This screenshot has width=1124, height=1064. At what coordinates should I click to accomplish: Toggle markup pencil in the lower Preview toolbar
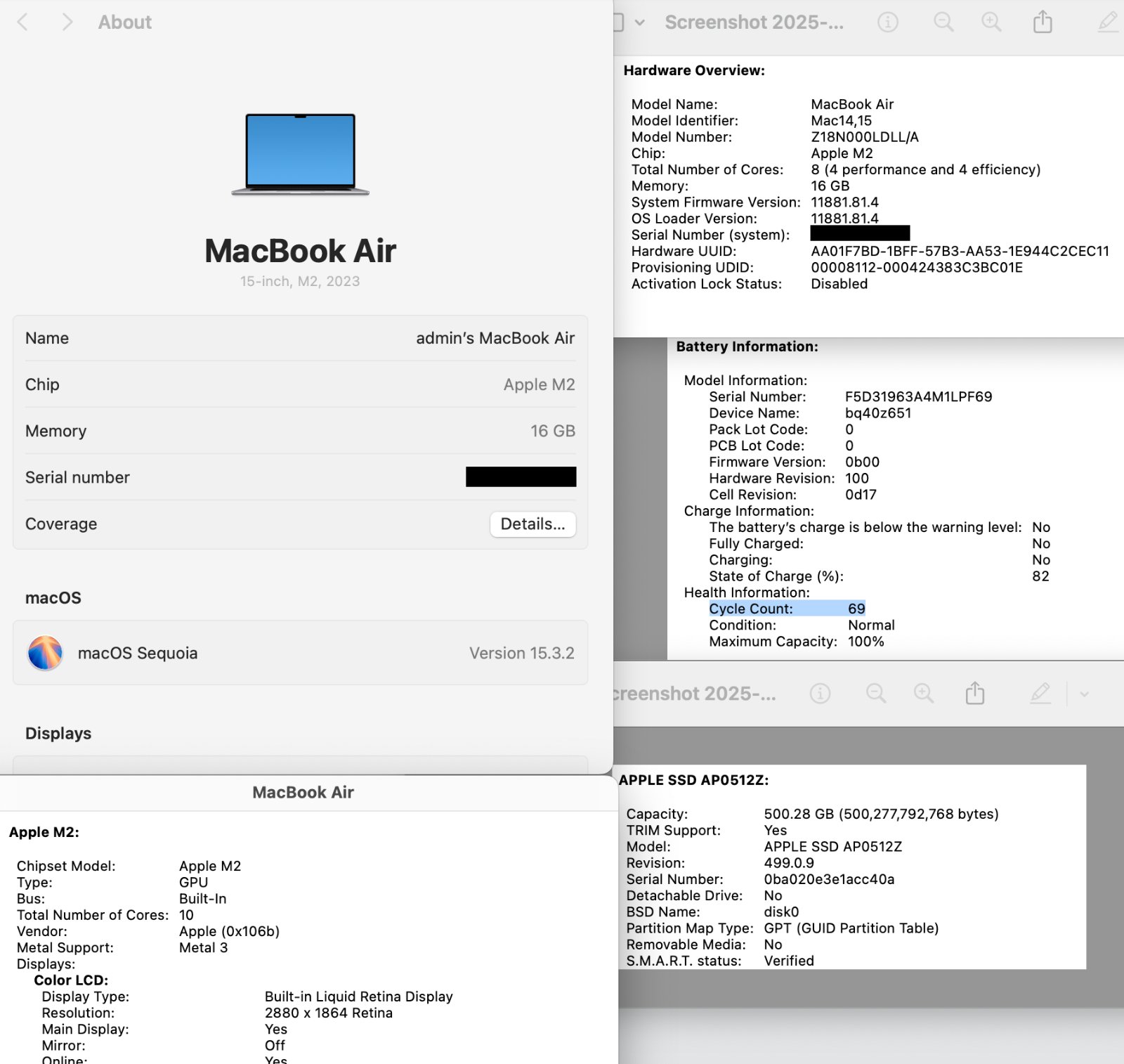(x=1040, y=693)
